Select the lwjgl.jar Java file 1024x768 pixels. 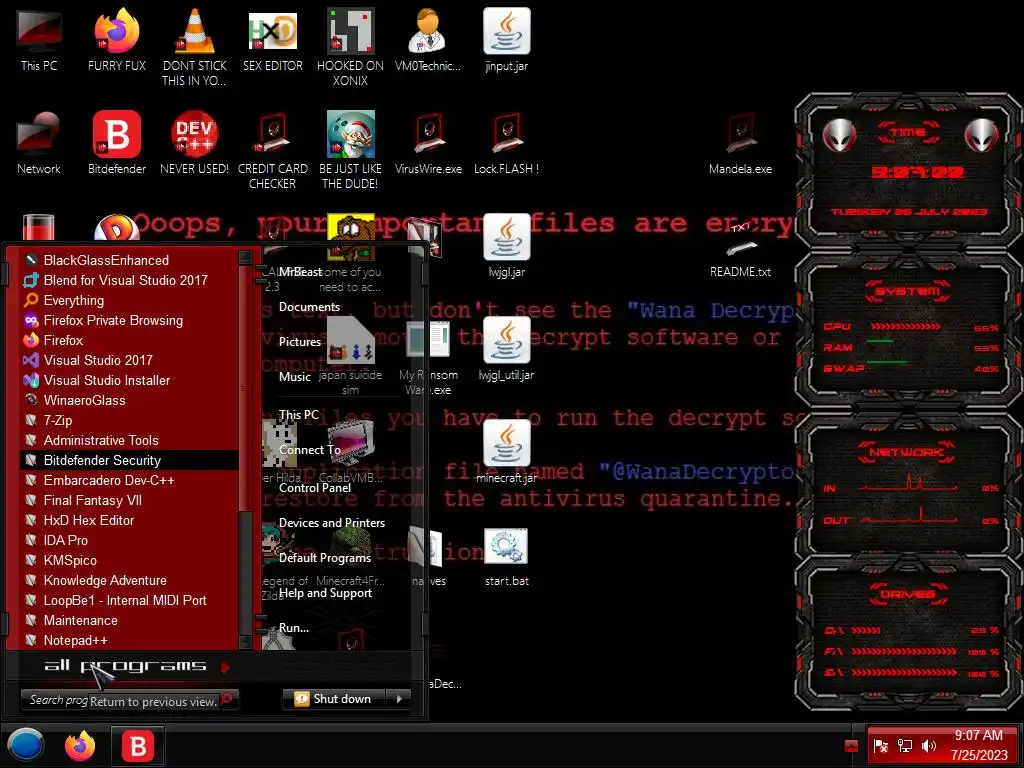point(507,246)
